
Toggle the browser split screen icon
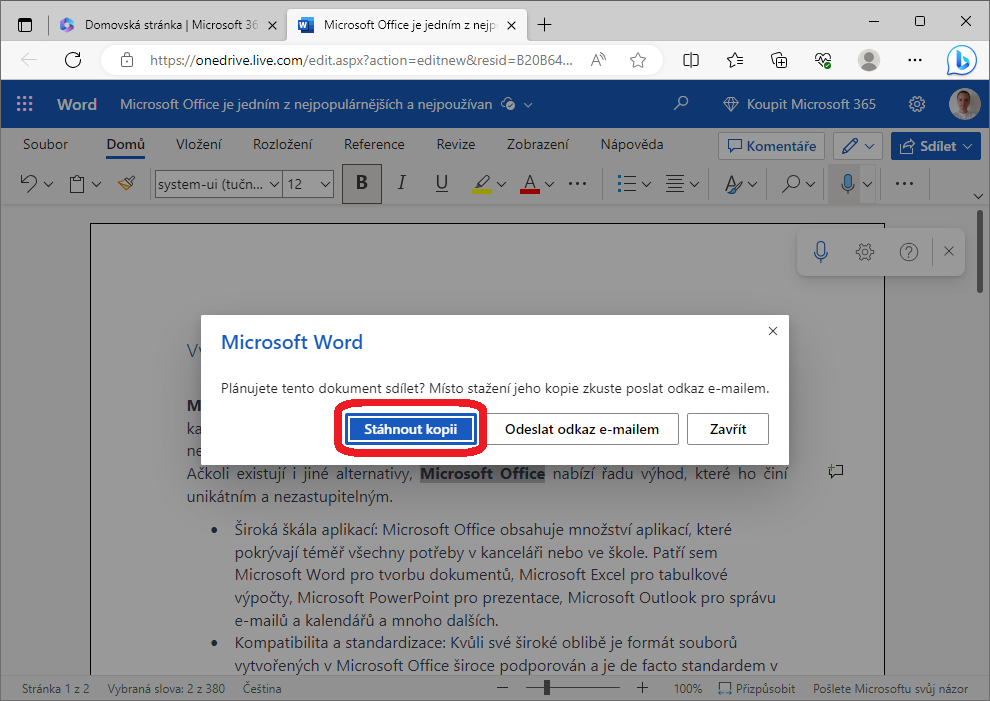click(691, 60)
